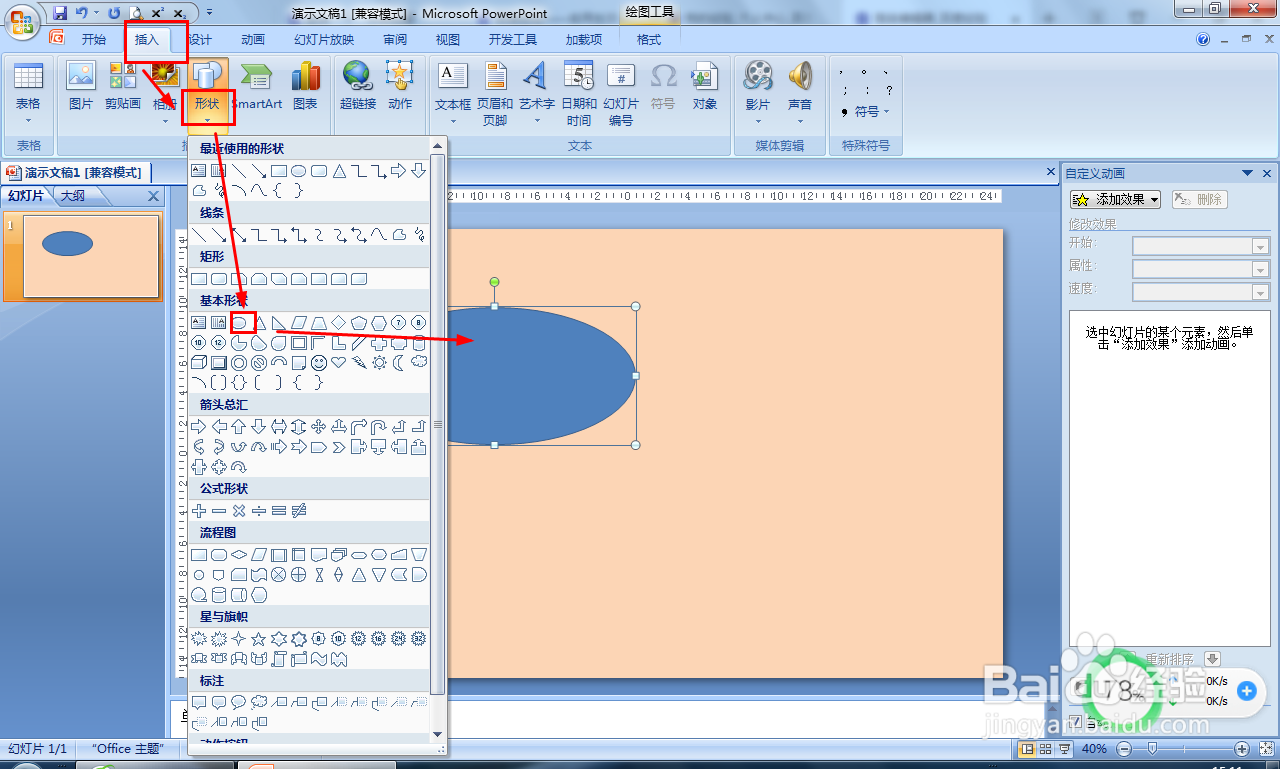Start the slide show view from status bar
The height and width of the screenshot is (769, 1280).
pos(1063,749)
